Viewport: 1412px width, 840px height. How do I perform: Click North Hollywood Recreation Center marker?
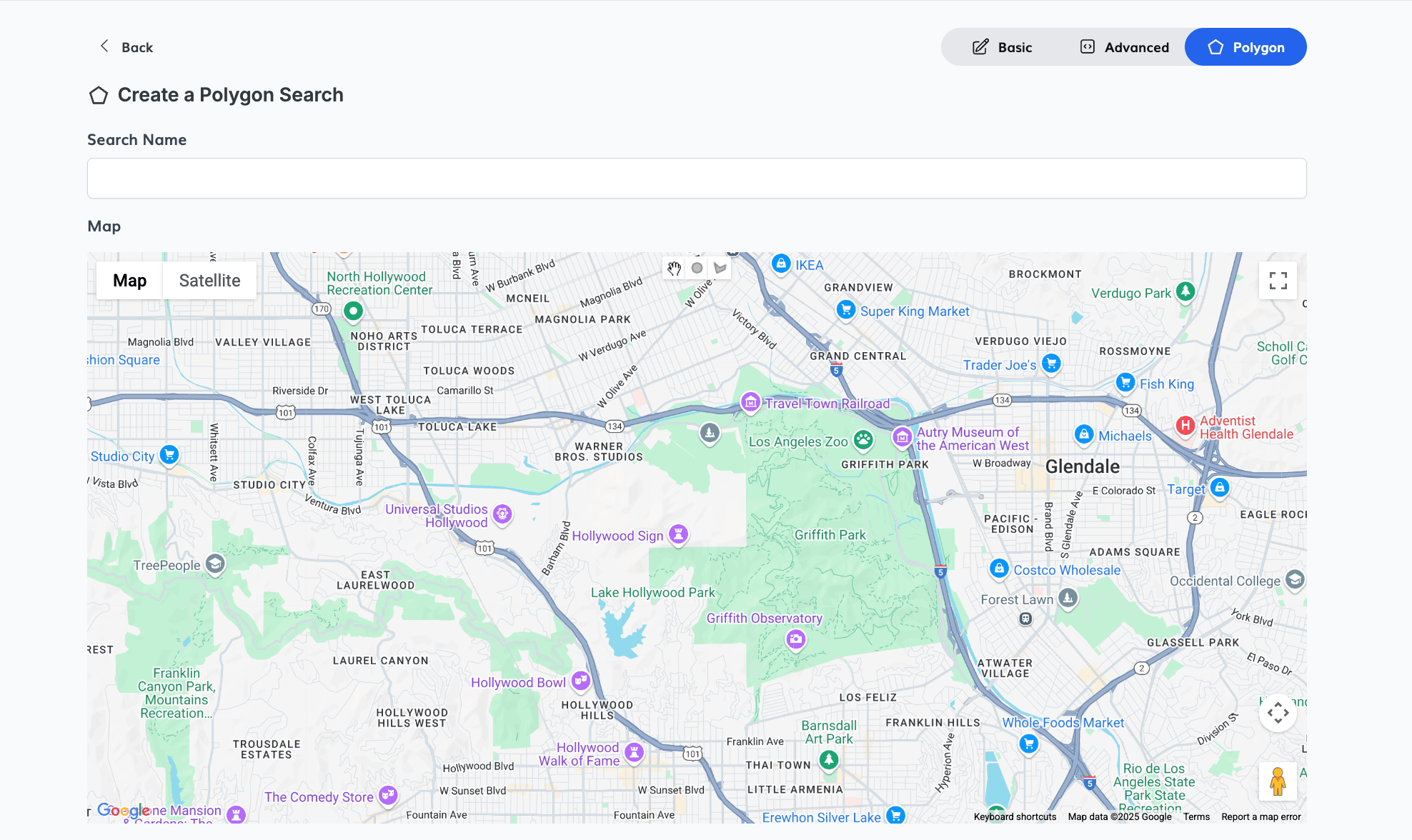coord(353,311)
